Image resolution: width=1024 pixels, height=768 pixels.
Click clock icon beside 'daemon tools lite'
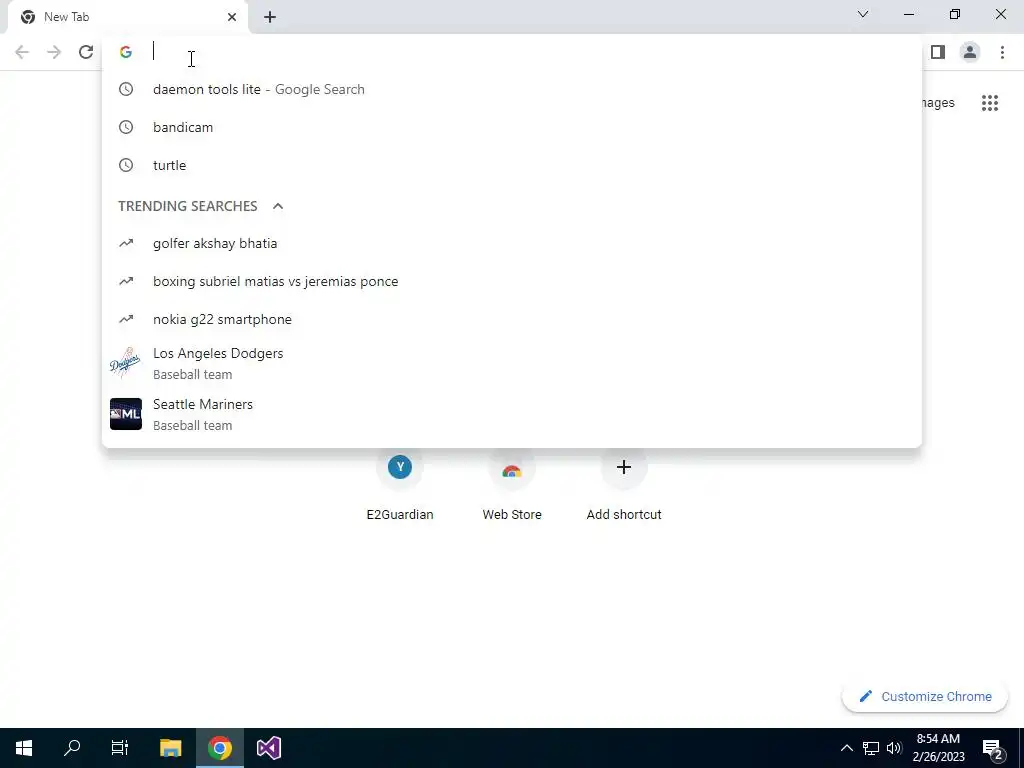point(126,89)
